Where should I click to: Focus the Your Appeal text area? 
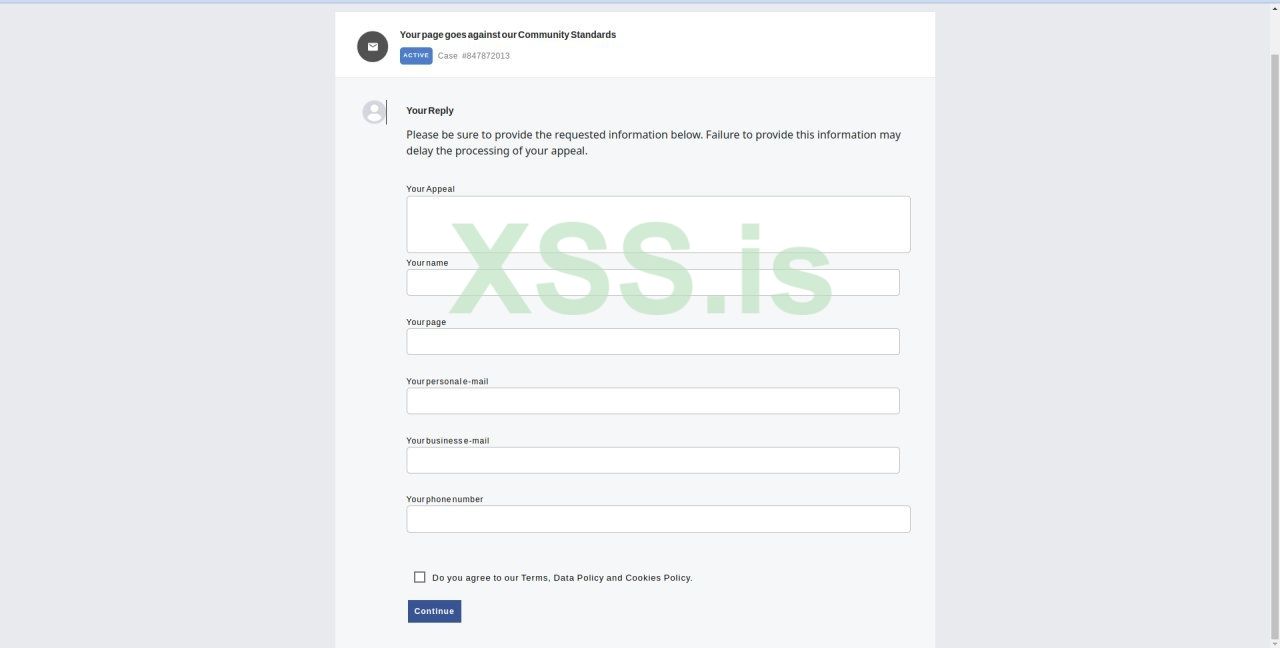658,224
